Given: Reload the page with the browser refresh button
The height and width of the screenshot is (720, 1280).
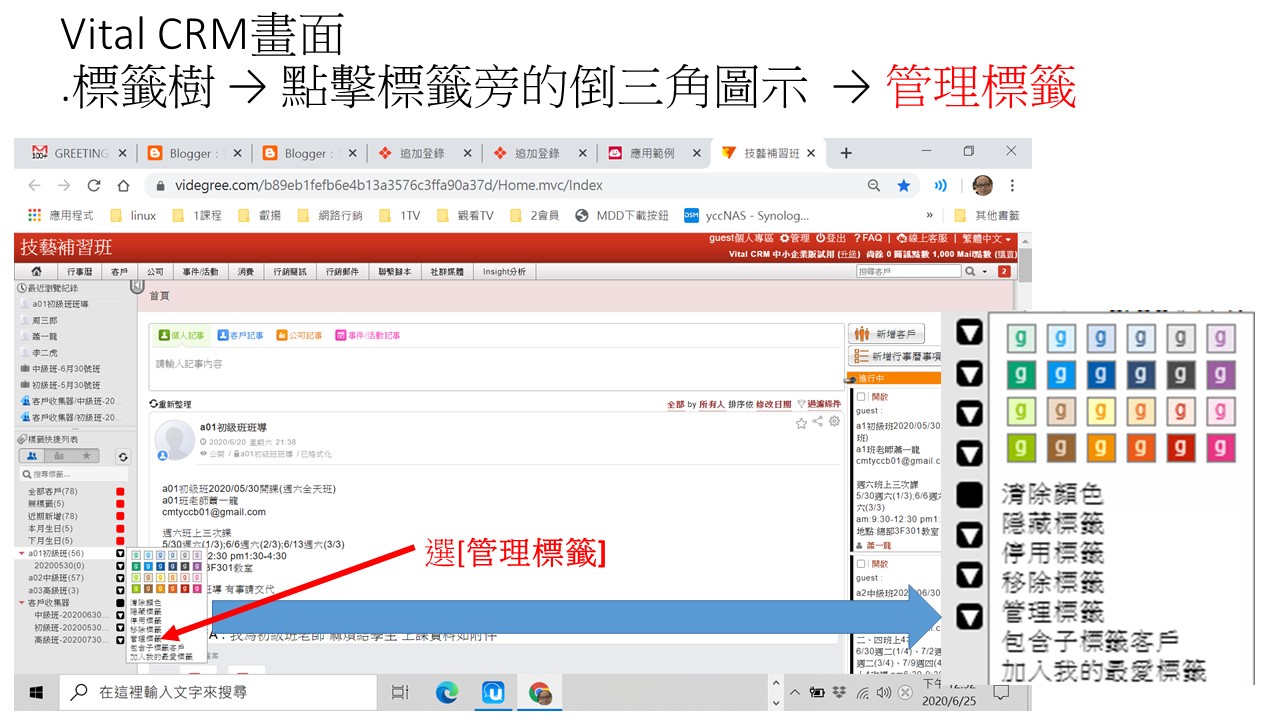Looking at the screenshot, I should [94, 185].
